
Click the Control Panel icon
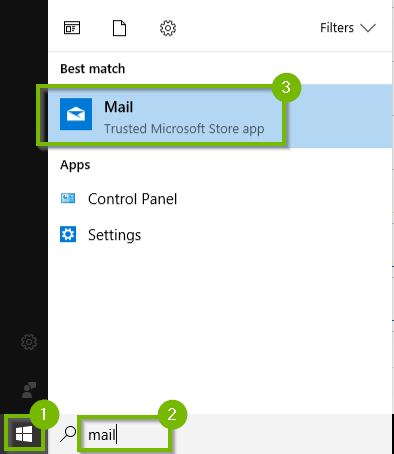68,198
